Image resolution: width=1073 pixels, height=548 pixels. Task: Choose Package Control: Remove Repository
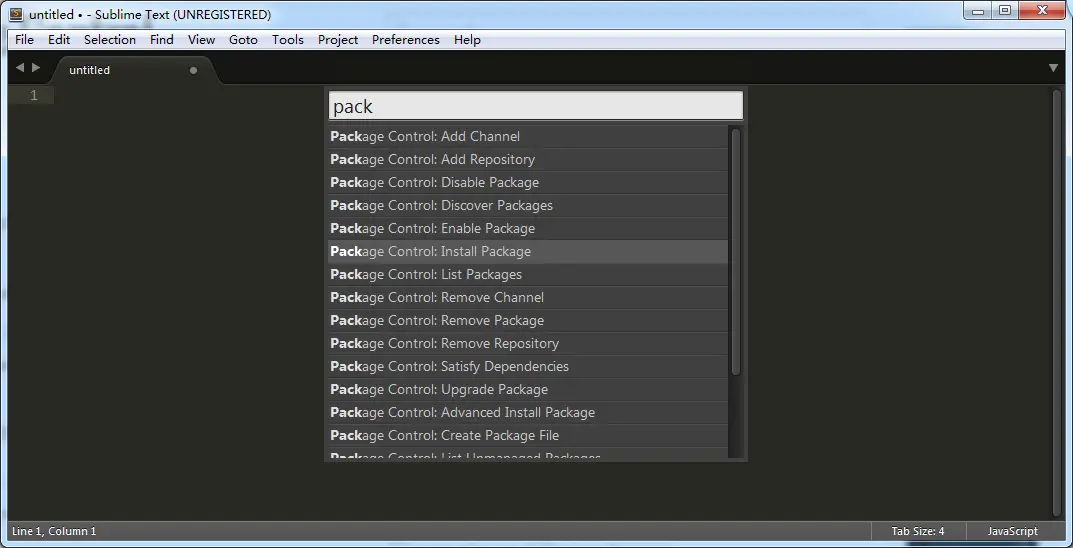(528, 343)
